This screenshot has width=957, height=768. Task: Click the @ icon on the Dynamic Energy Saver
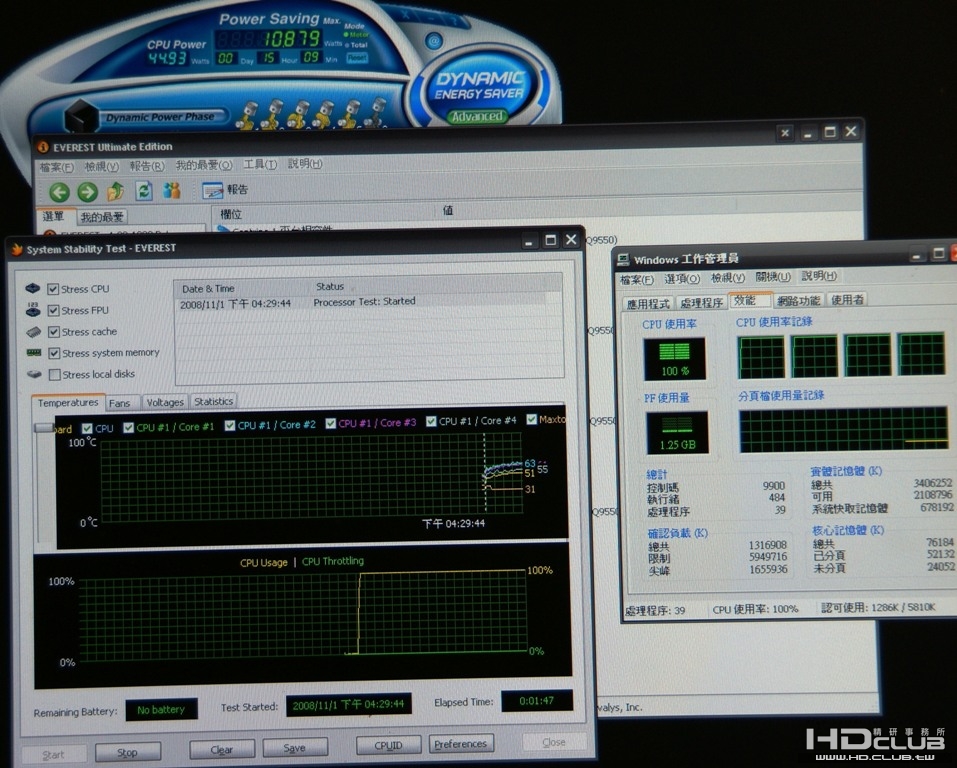[x=434, y=42]
